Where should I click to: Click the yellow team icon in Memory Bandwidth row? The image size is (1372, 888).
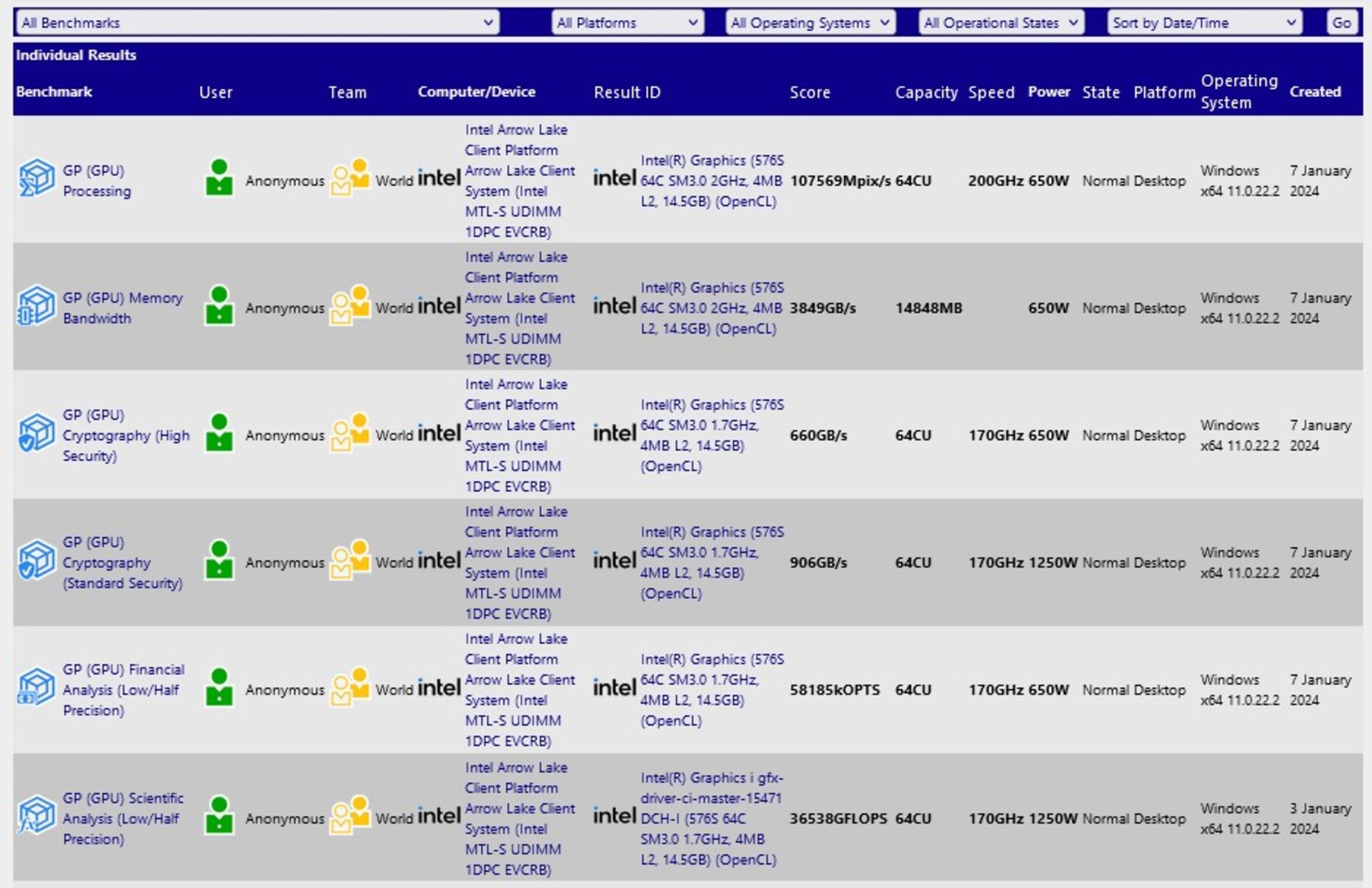tap(350, 304)
